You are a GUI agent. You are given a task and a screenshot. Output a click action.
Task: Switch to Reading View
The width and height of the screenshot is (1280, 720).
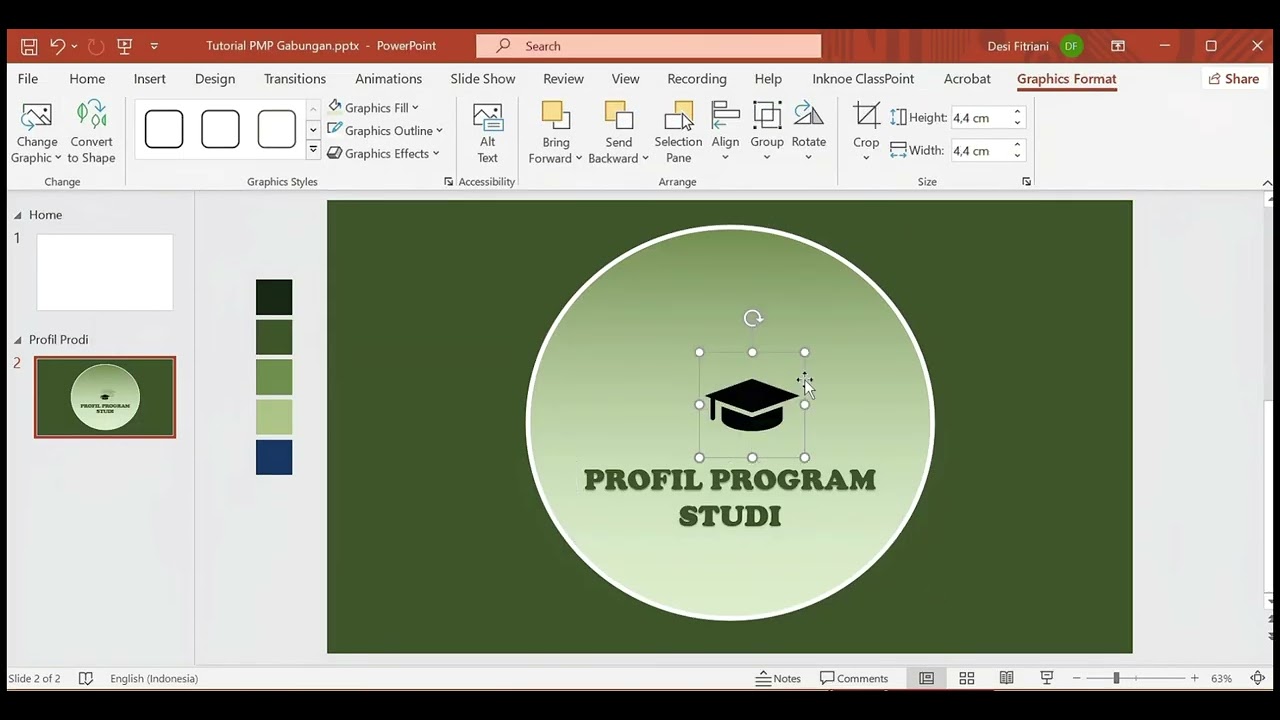1006,678
